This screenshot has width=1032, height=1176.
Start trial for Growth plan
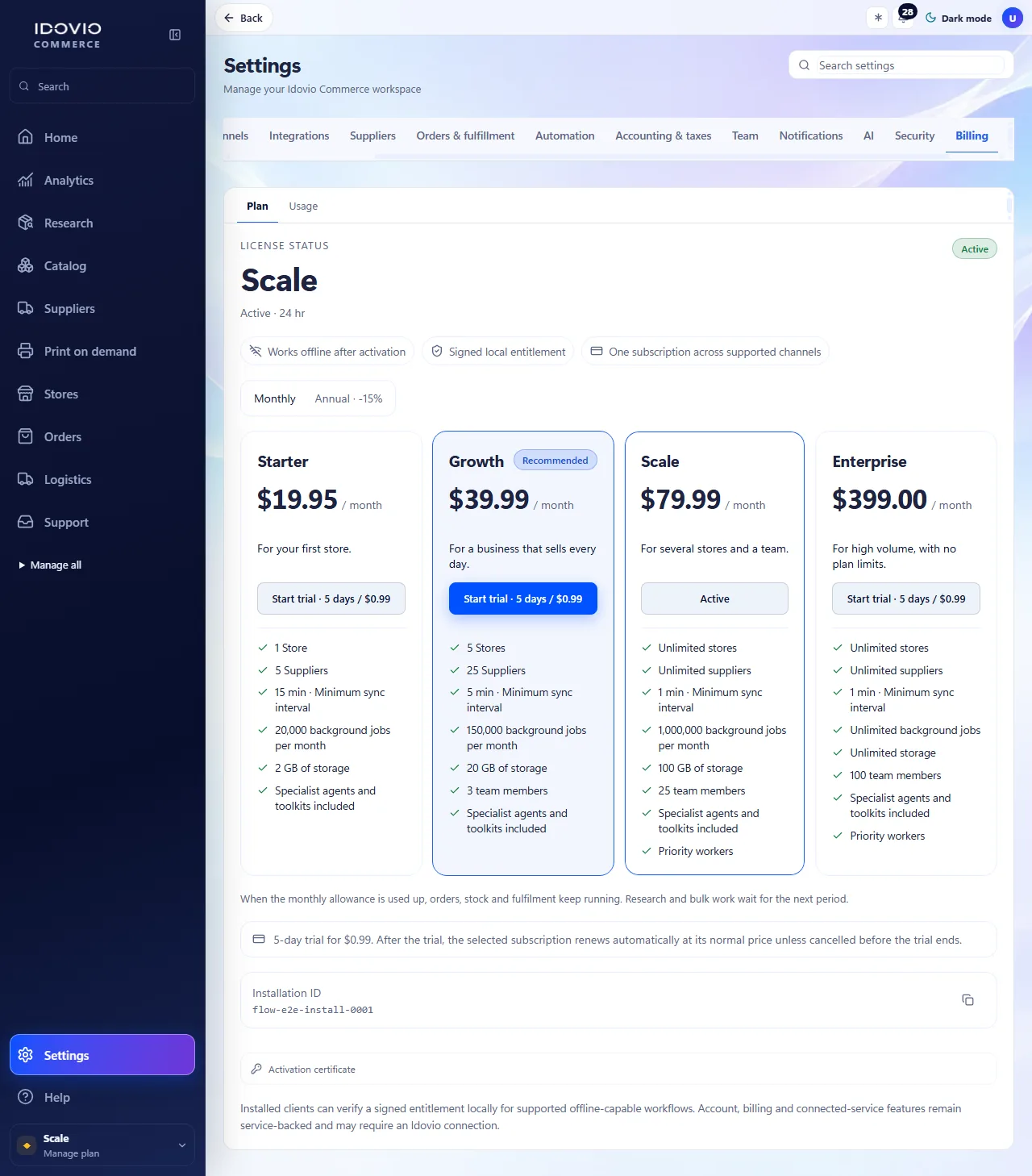point(523,598)
